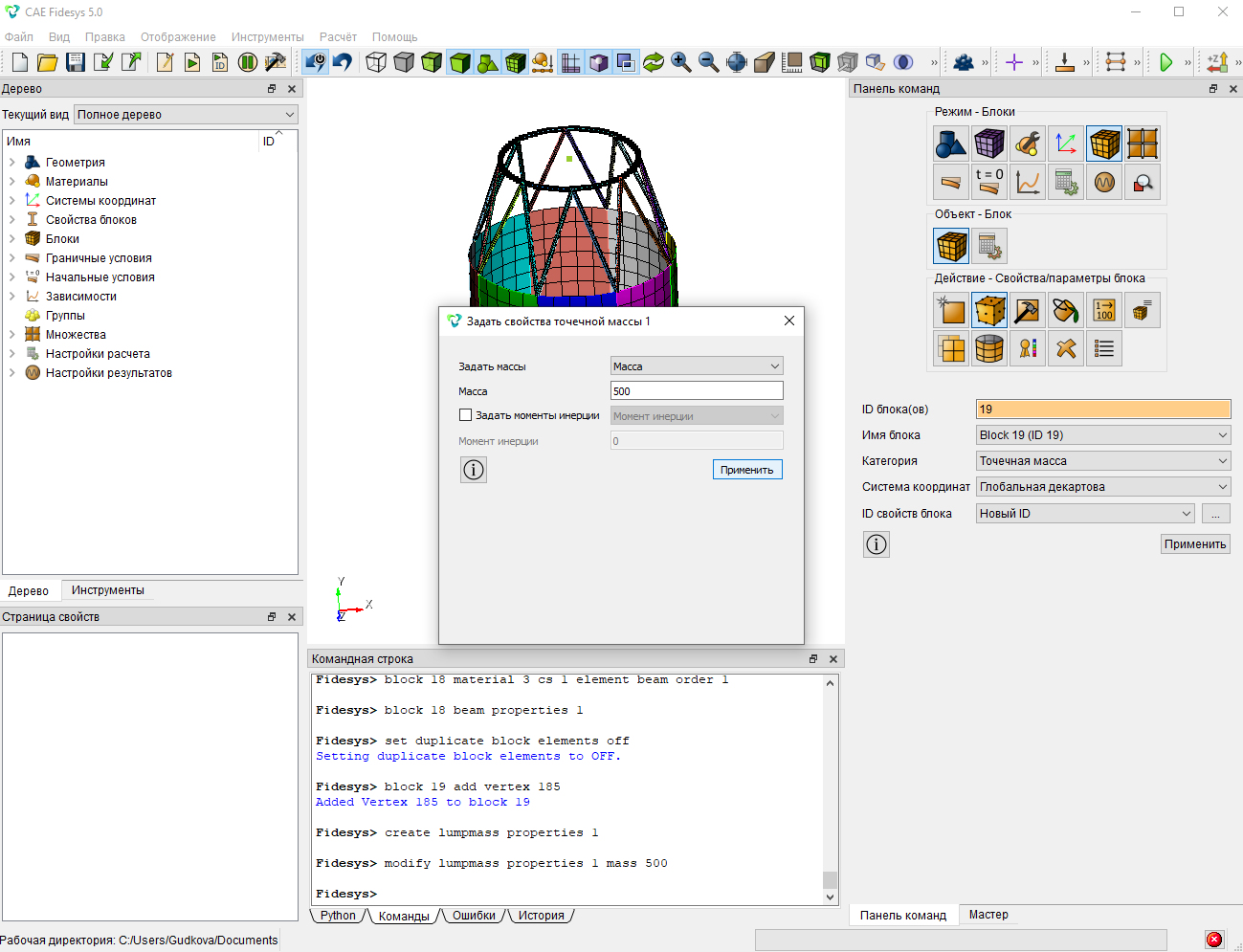Click the paint bucket block action icon
Image resolution: width=1243 pixels, height=952 pixels.
(1066, 310)
